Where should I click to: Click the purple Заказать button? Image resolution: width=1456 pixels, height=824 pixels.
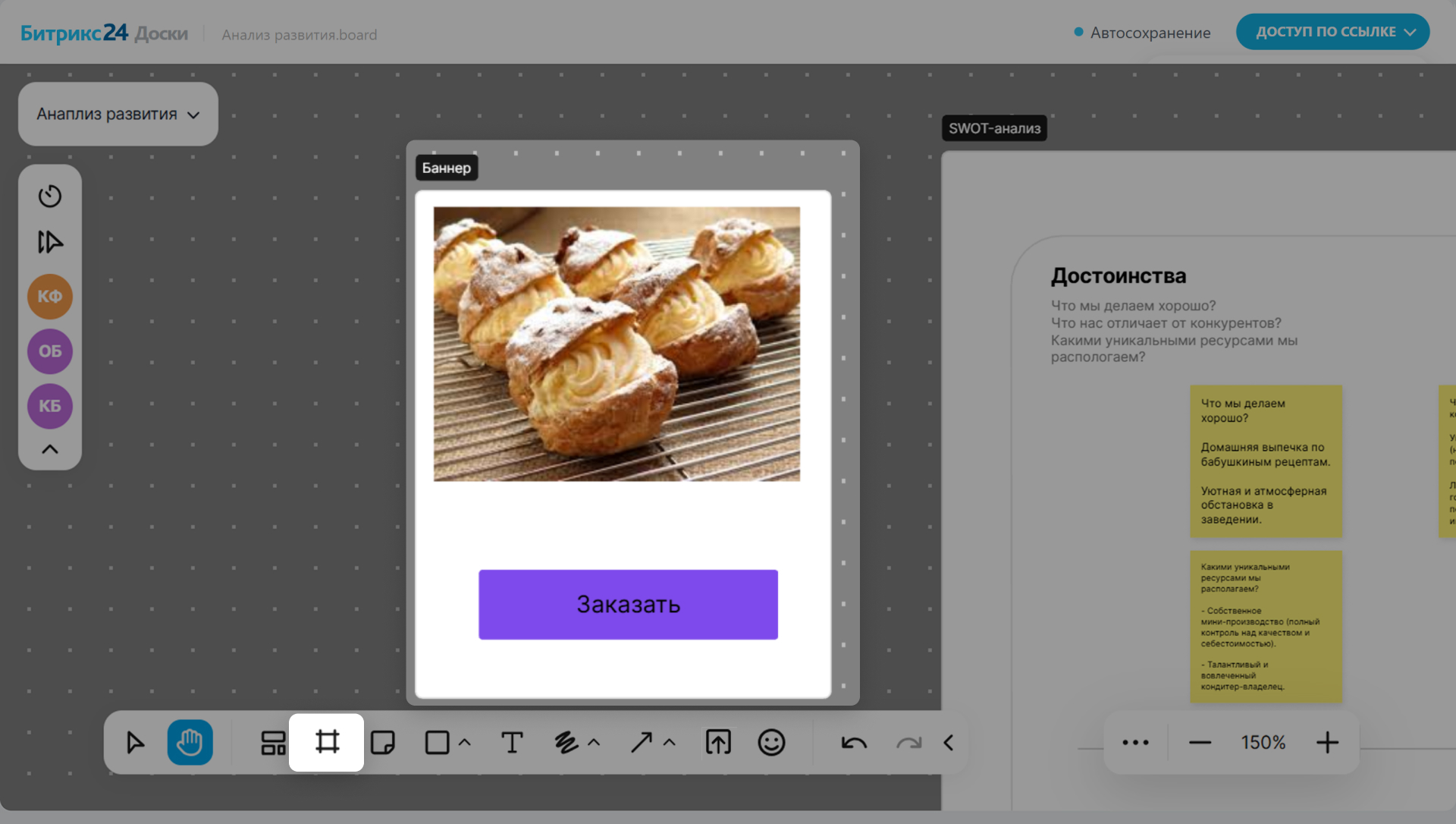click(x=628, y=604)
